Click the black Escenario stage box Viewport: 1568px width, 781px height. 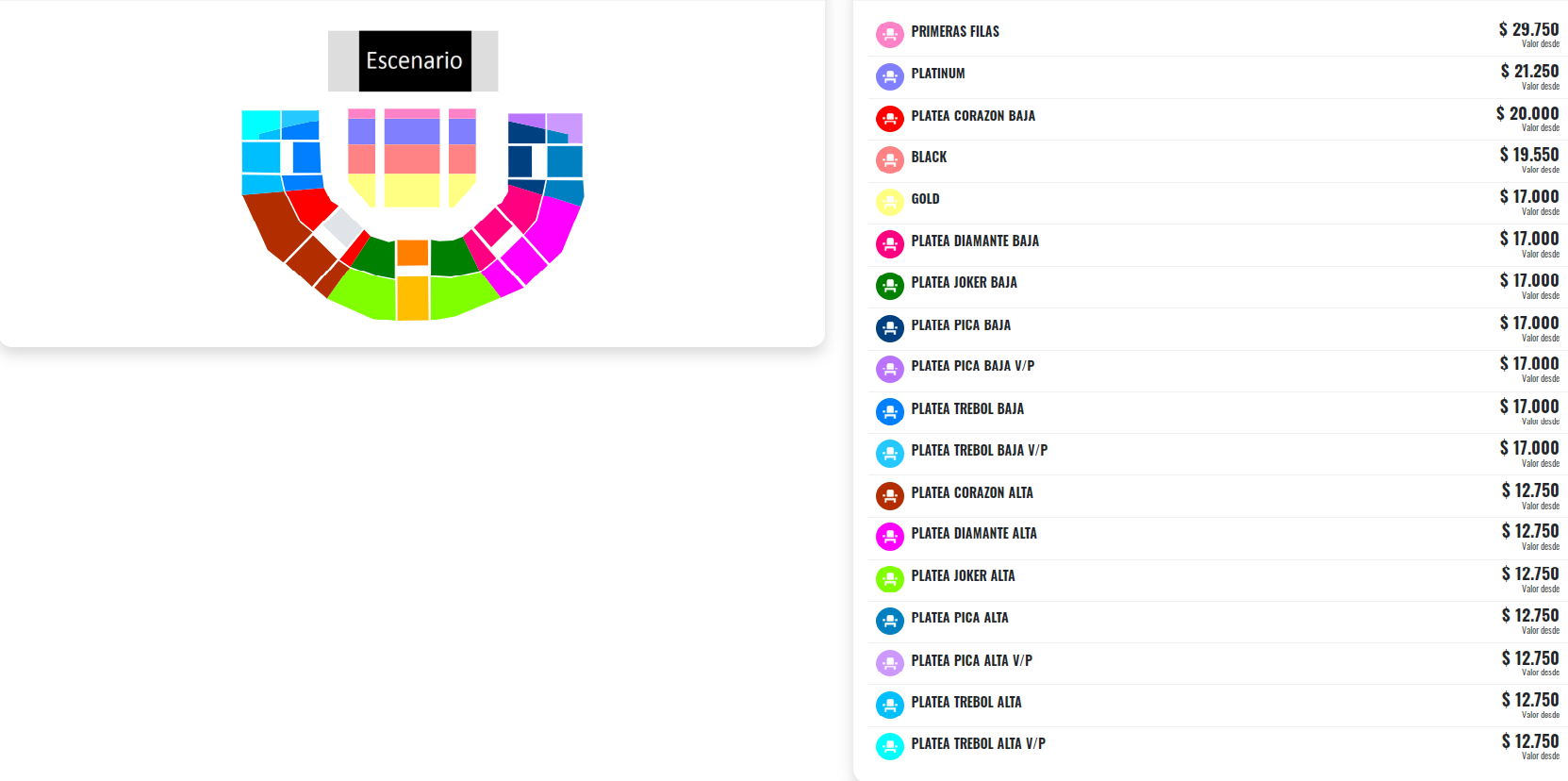tap(414, 61)
